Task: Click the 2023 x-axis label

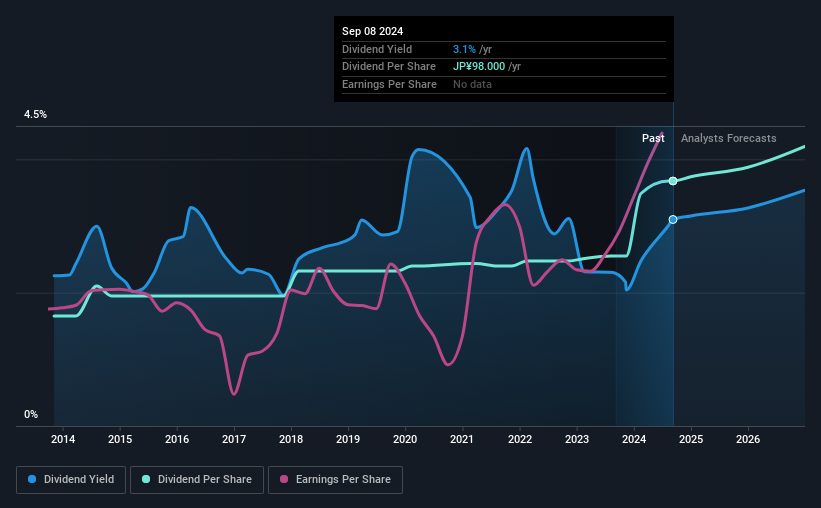Action: pyautogui.click(x=577, y=439)
